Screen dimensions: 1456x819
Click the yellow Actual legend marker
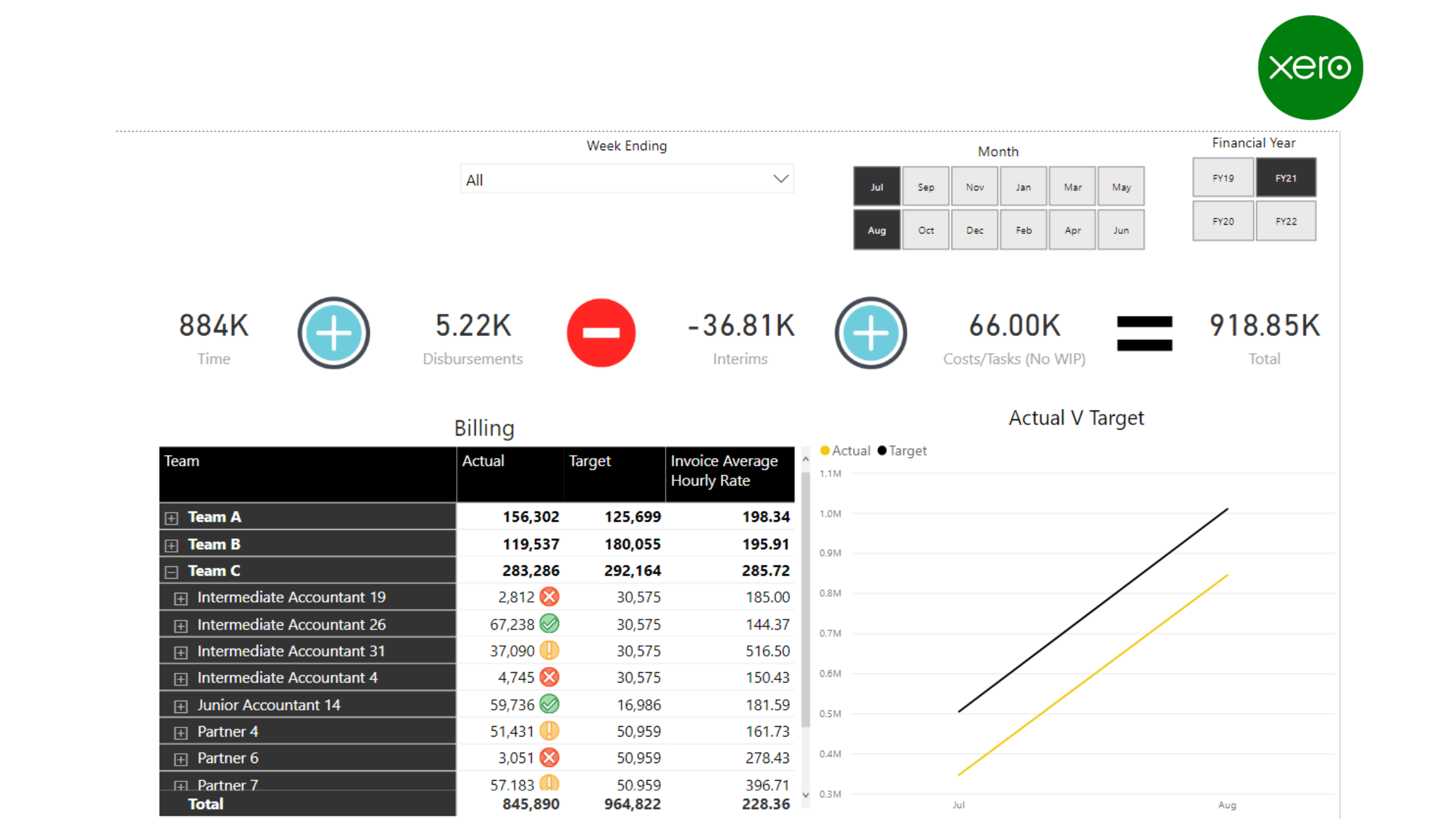pos(825,450)
